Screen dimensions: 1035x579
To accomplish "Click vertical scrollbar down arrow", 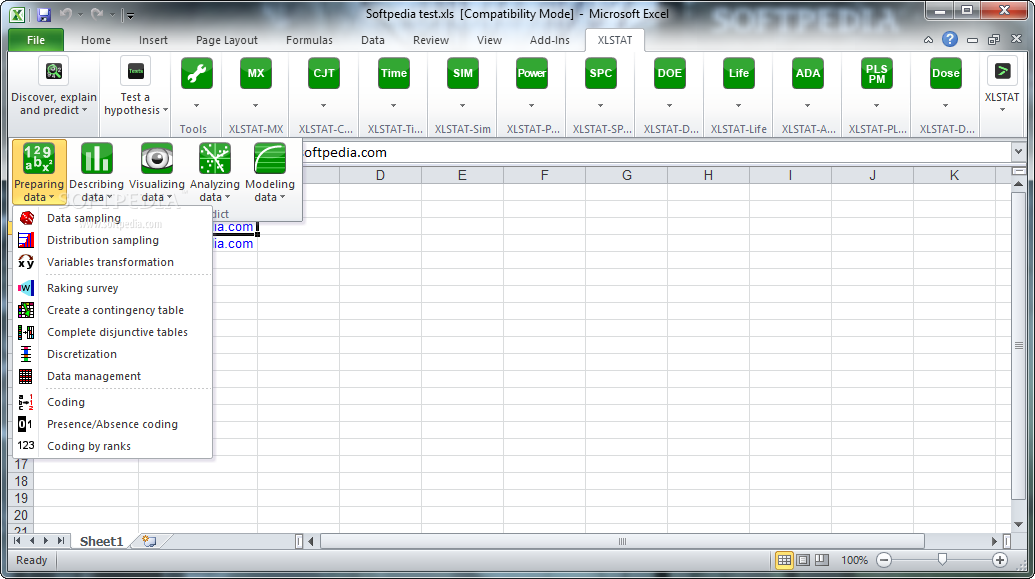I will (1018, 524).
